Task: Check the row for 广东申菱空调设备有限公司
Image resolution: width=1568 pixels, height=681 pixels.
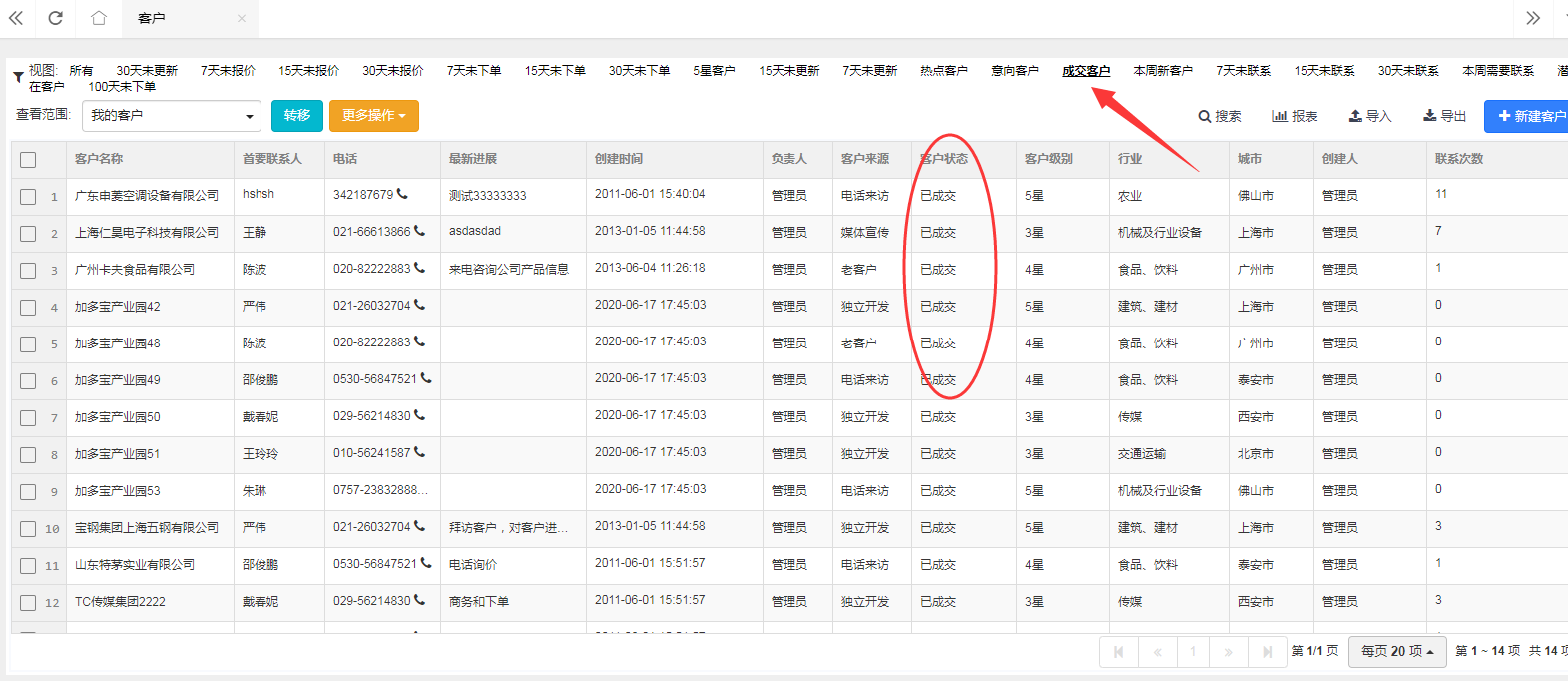Action: (x=28, y=197)
